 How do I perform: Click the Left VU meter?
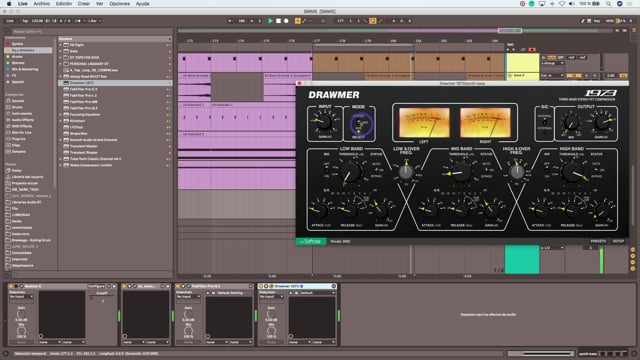[424, 122]
